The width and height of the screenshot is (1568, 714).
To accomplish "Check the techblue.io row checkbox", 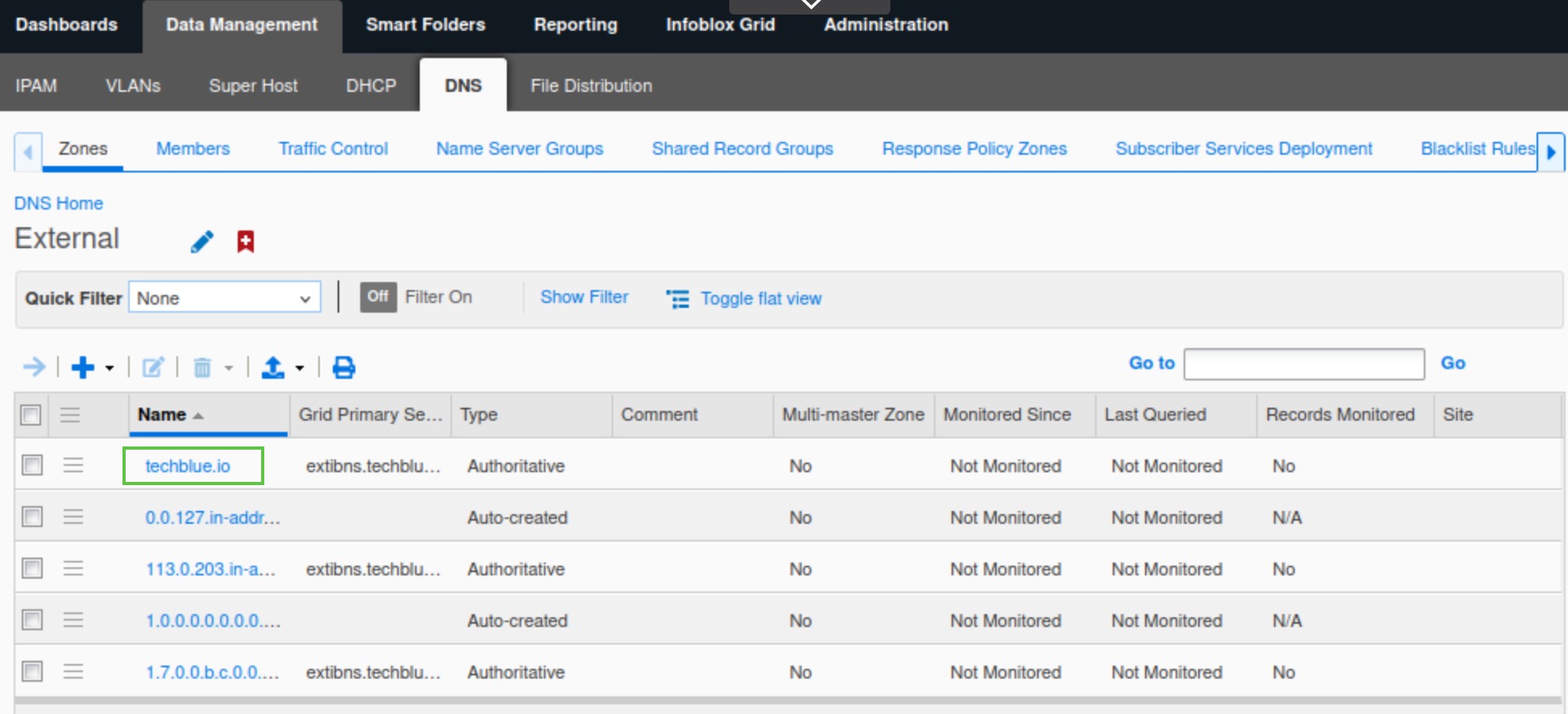I will coord(32,466).
